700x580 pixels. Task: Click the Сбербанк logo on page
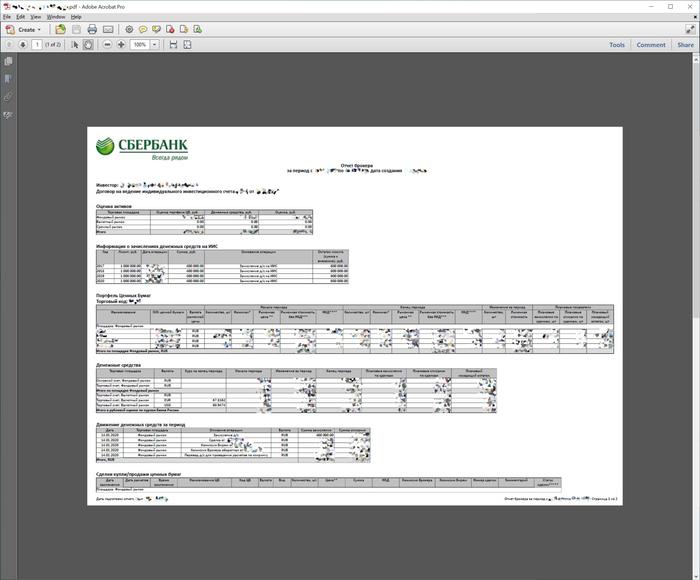[x=142, y=149]
